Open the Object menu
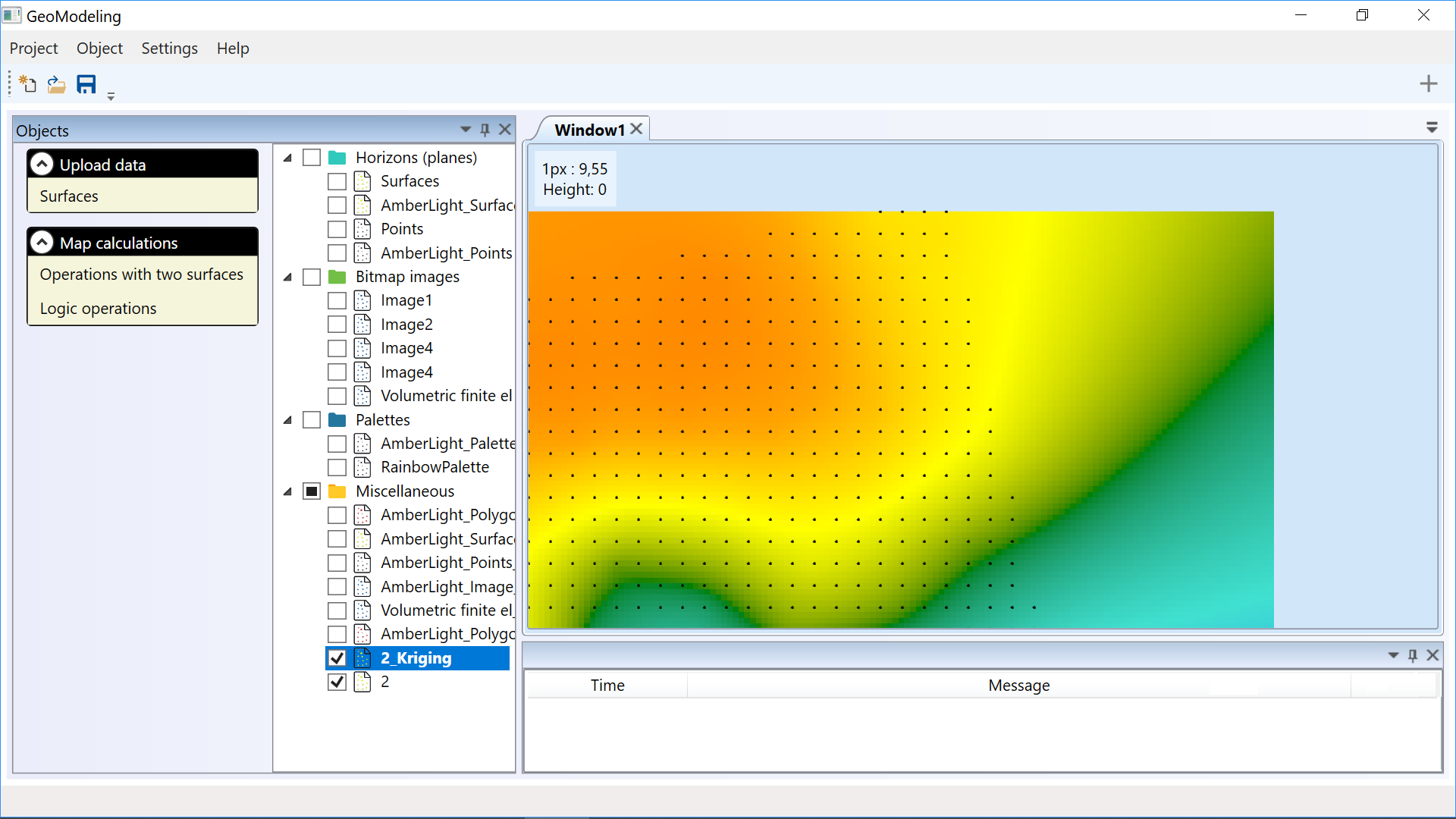 pyautogui.click(x=99, y=49)
